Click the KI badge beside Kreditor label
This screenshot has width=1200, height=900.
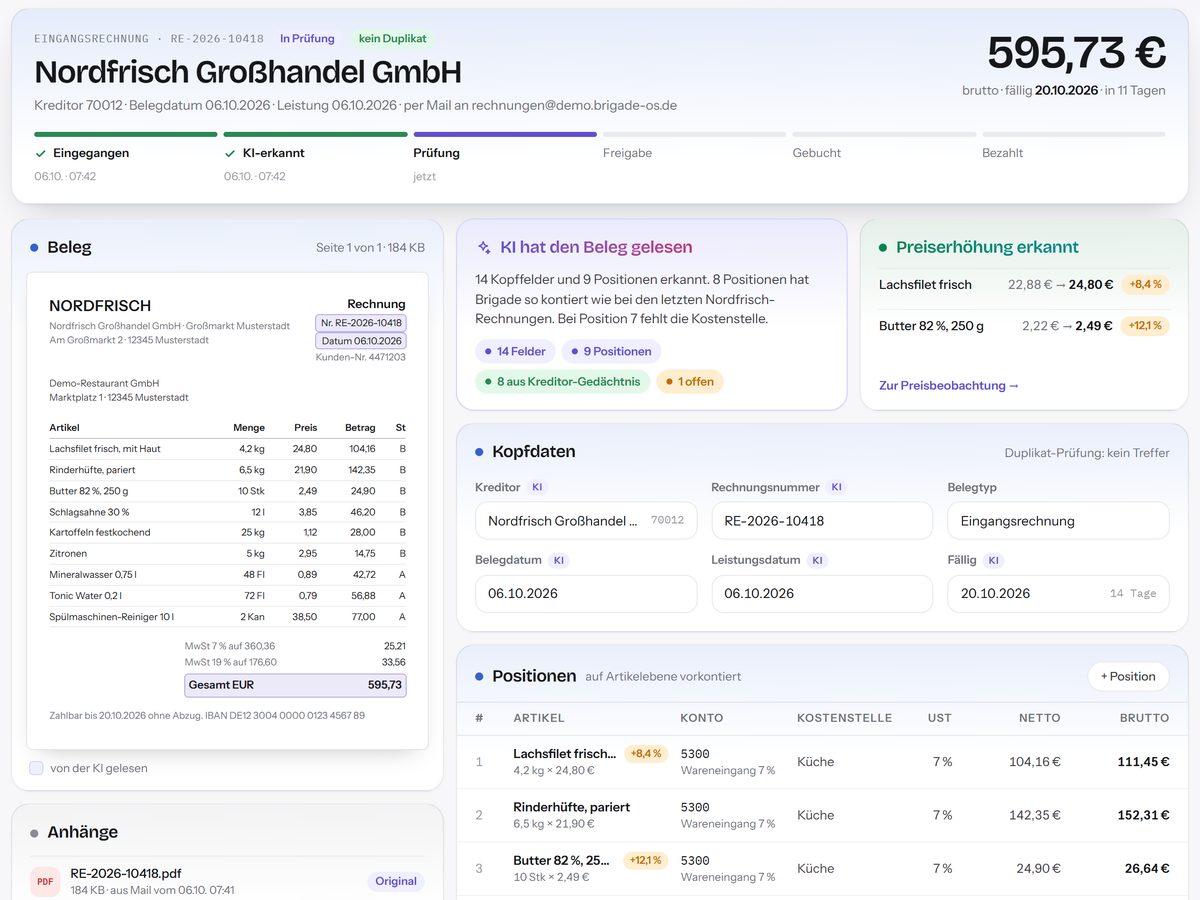537,487
